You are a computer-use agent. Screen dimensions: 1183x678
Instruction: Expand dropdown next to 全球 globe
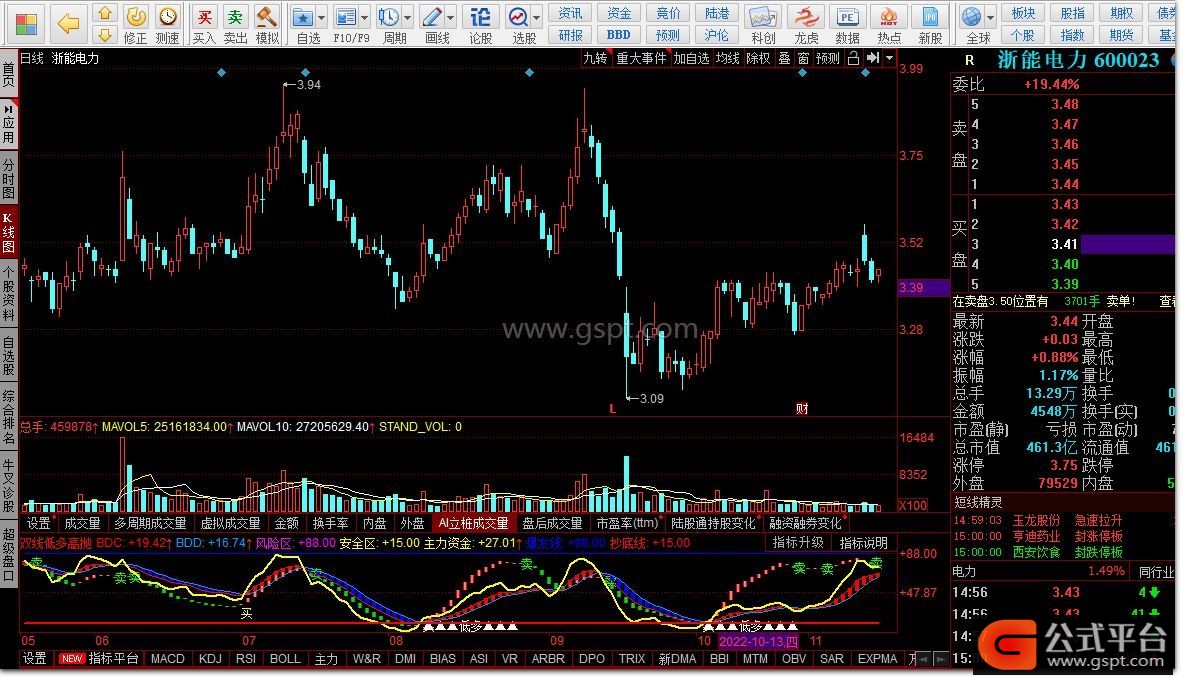tap(991, 17)
